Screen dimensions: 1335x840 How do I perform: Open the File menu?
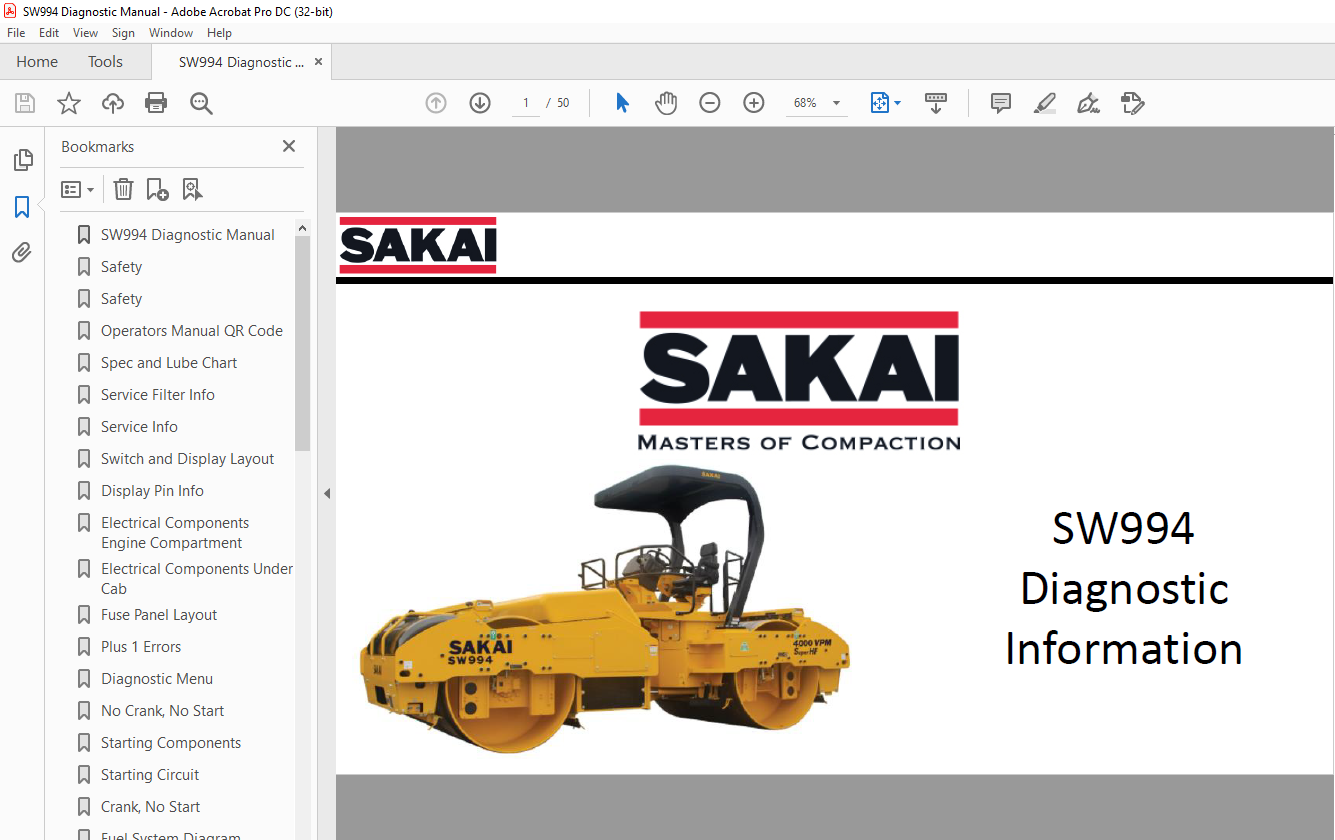[x=16, y=33]
